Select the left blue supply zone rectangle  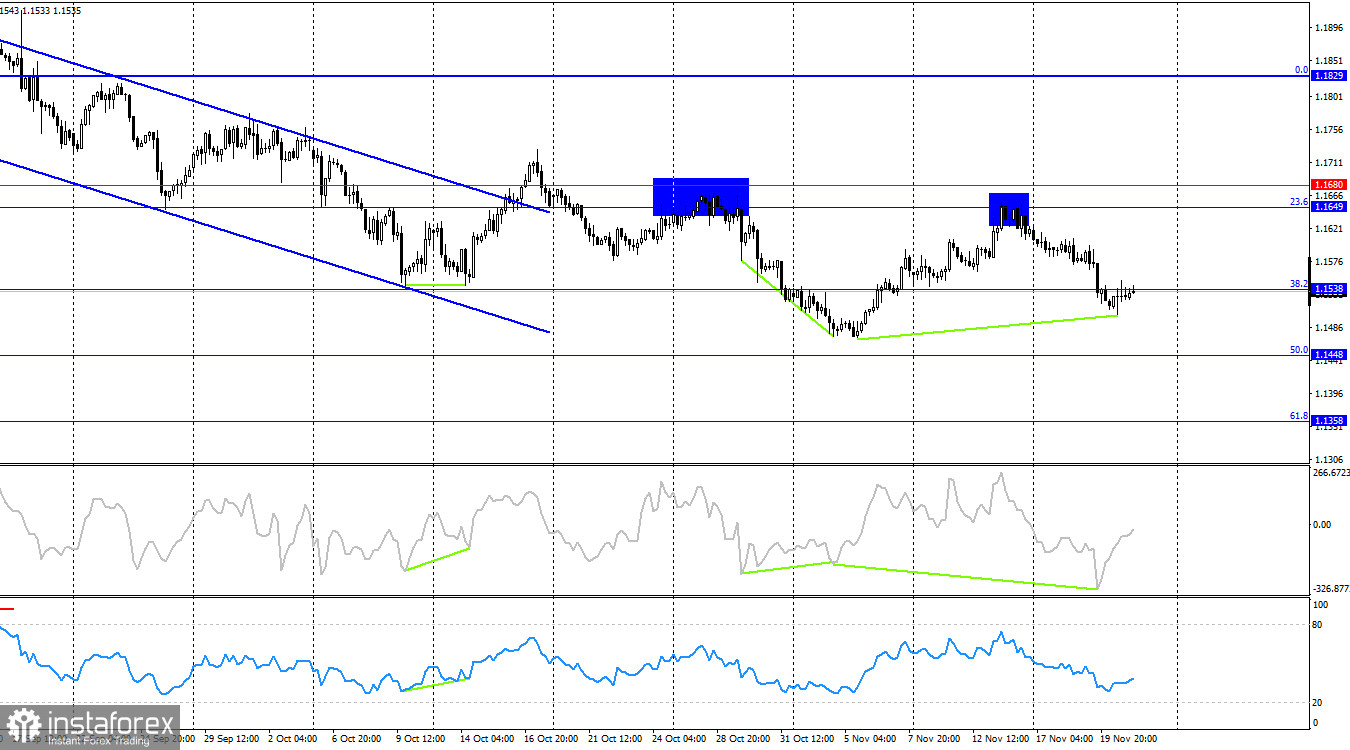coord(700,196)
